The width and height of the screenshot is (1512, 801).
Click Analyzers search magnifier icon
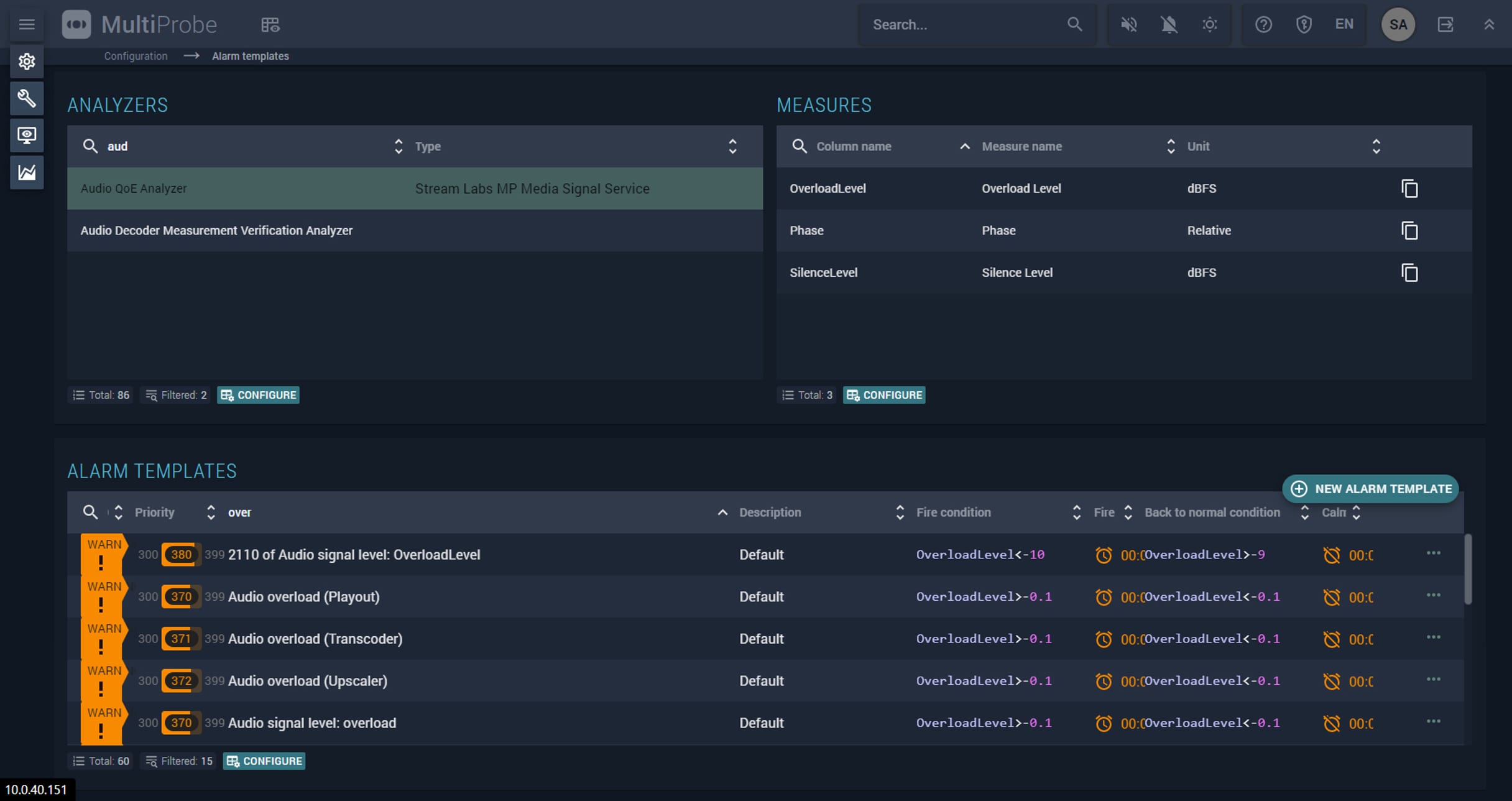coord(90,146)
